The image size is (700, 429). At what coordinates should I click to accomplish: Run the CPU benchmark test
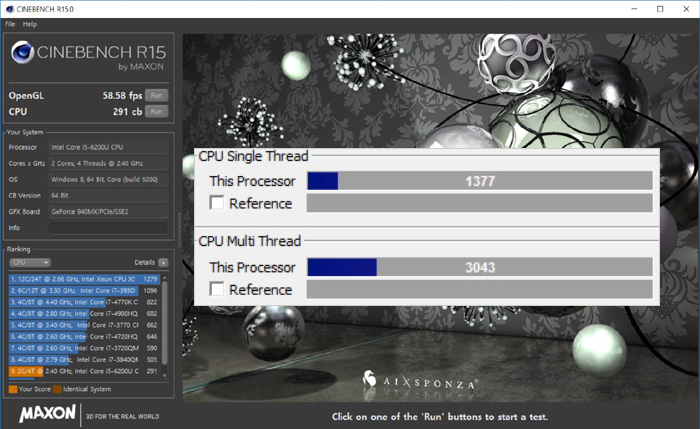[x=156, y=112]
